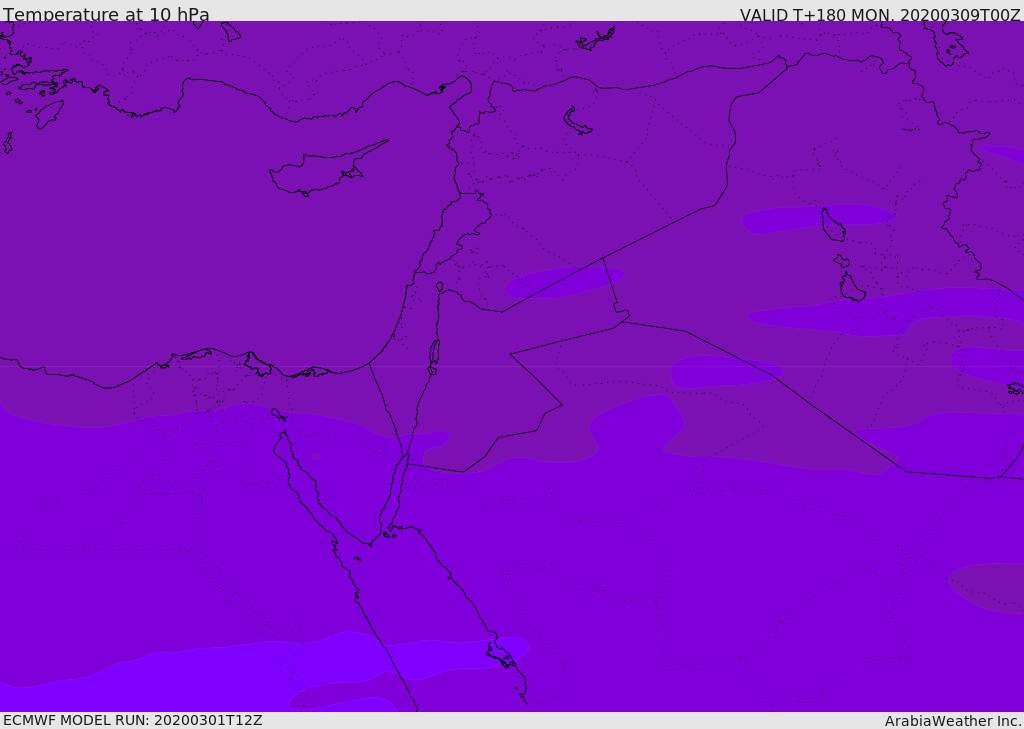Click the island of Cyprus on map

[x=328, y=170]
